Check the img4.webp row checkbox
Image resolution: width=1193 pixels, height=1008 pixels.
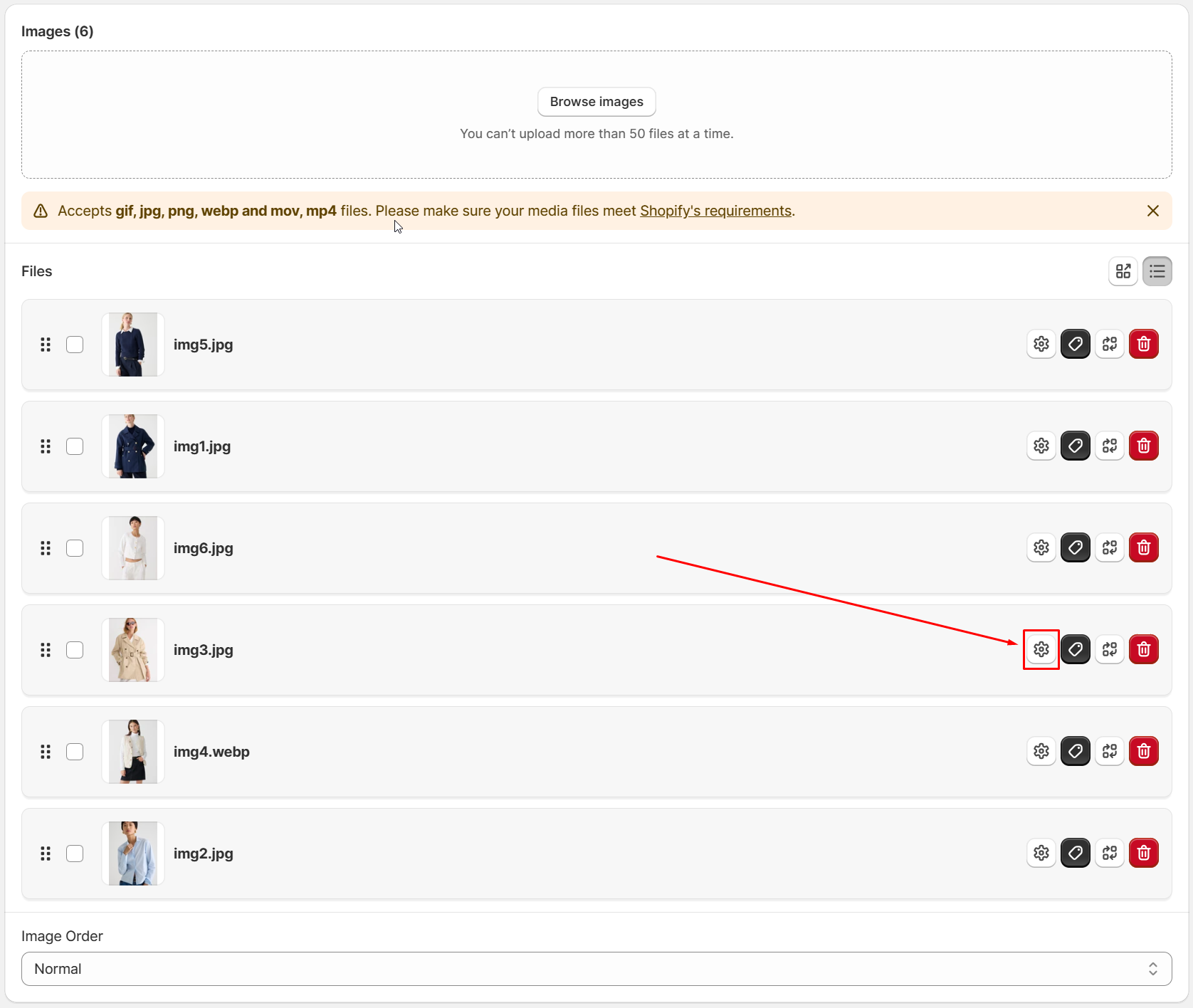click(x=75, y=752)
